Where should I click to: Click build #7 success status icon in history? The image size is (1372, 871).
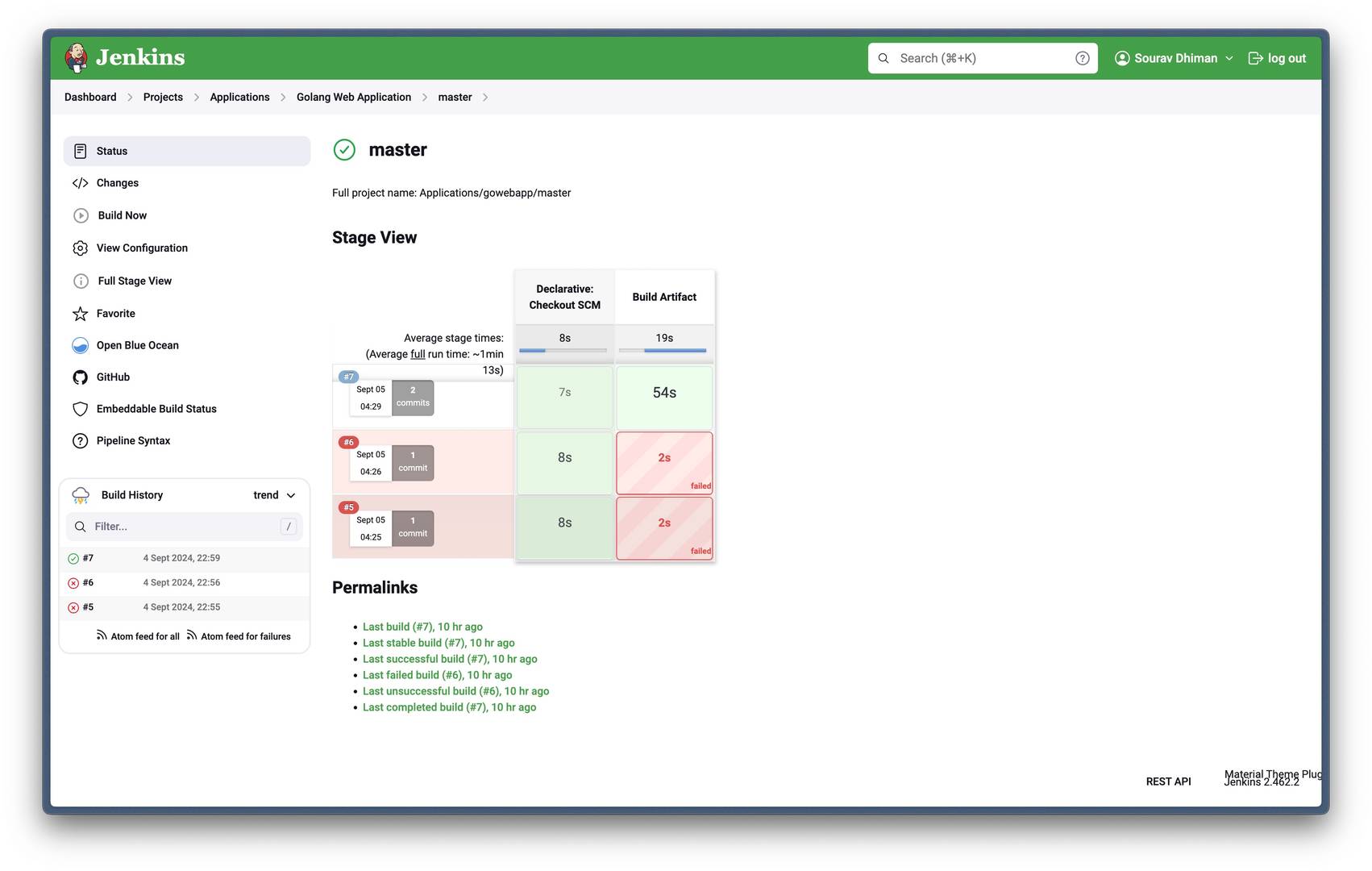pos(73,558)
